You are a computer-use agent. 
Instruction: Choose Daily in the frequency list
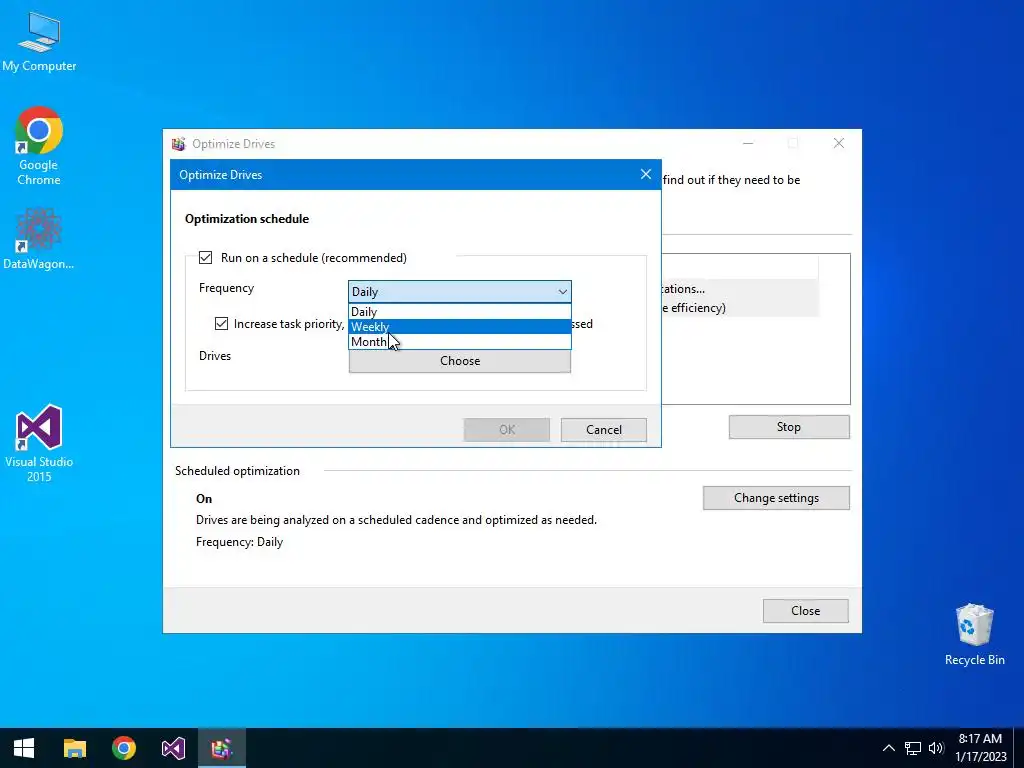click(x=460, y=312)
